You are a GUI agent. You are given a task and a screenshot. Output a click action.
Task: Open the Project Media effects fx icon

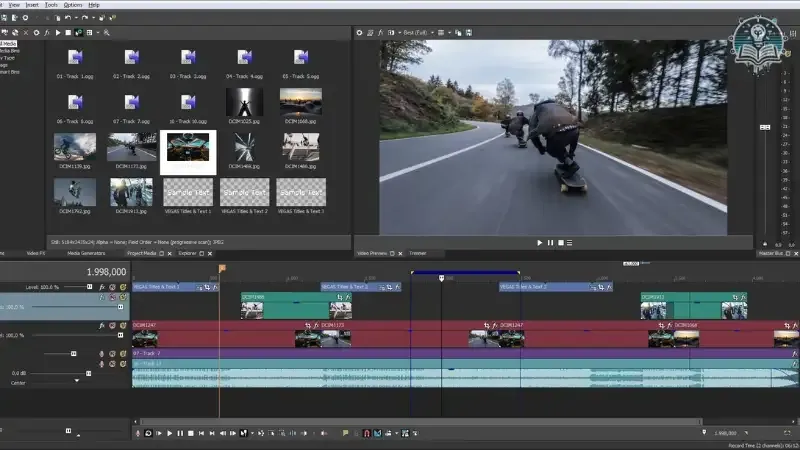pyautogui.click(x=47, y=33)
